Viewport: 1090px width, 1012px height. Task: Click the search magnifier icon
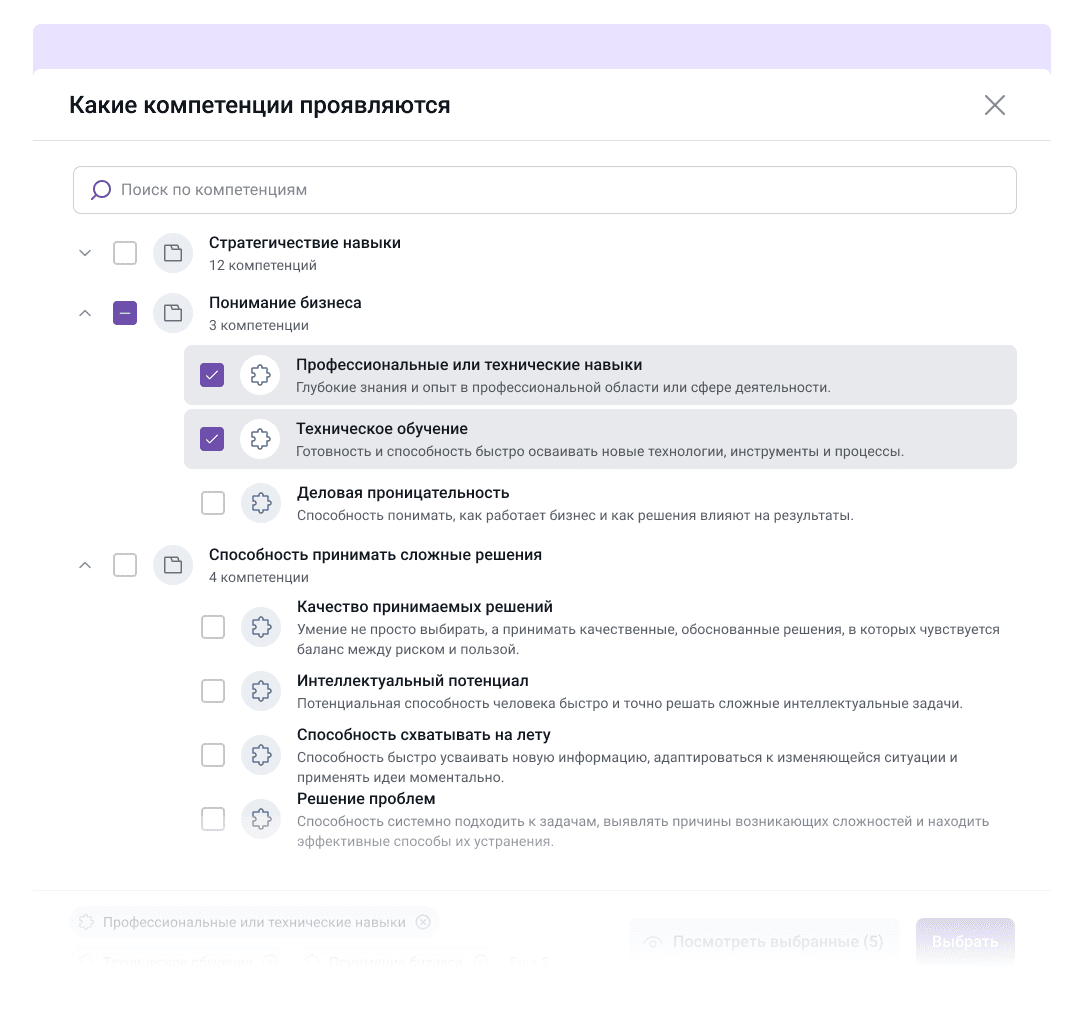(x=101, y=190)
